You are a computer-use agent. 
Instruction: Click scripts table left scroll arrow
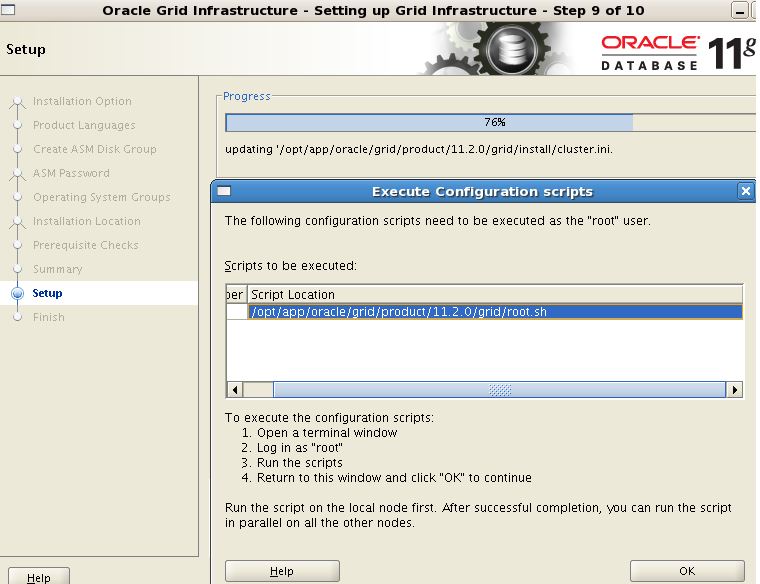[235, 390]
